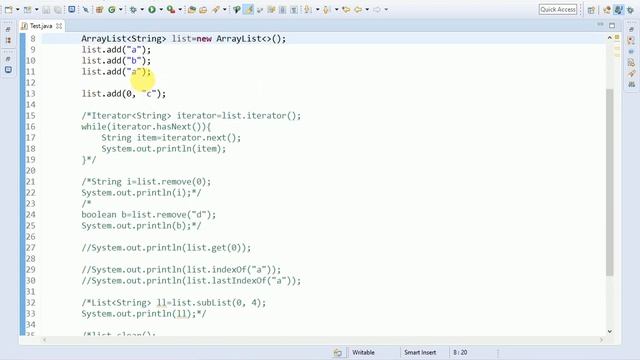
Task: Click line 8 ArrayList declaration
Action: tap(184, 39)
